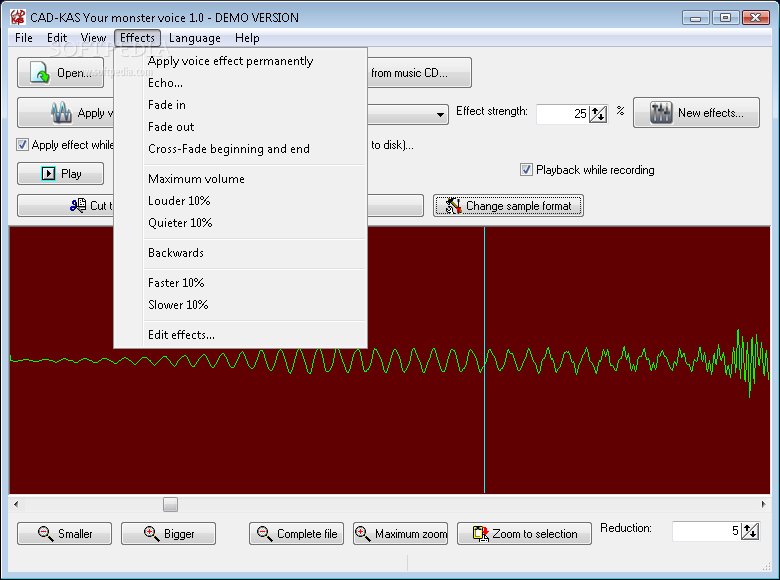Click the Effect strength spinner arrows
780x580 pixels.
click(598, 114)
